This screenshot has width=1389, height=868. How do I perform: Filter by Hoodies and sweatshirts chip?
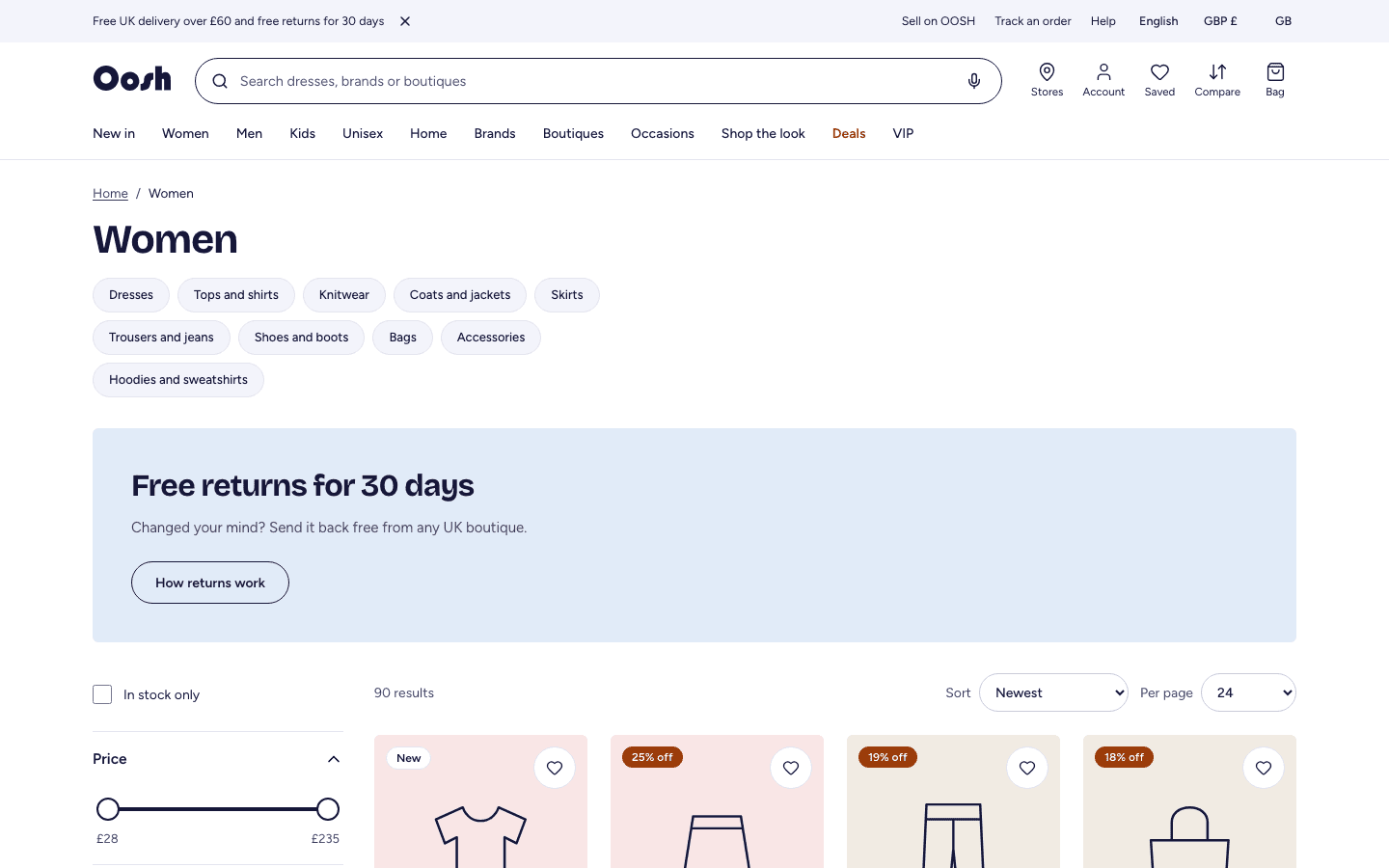coord(178,380)
